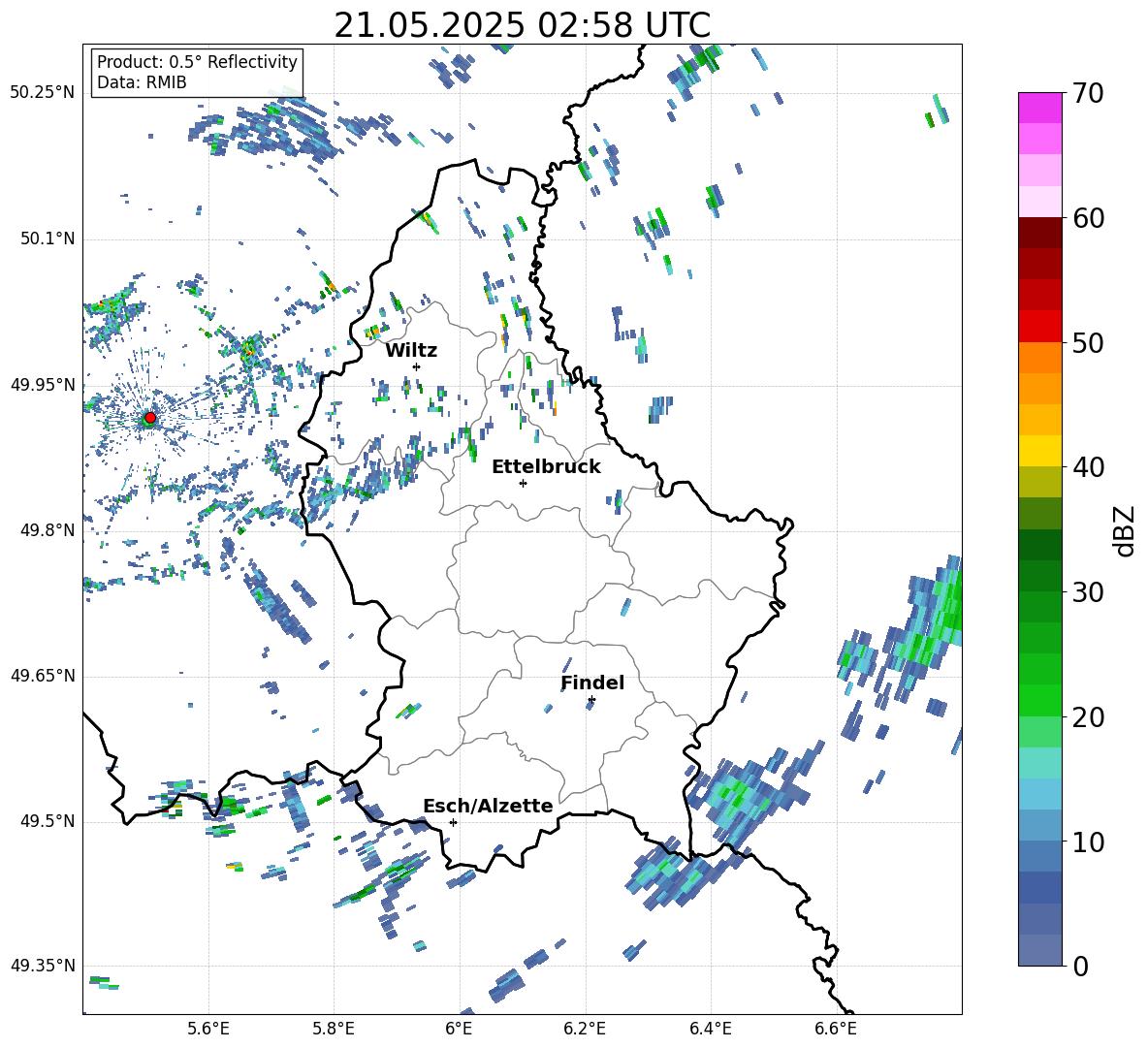1148x1048 pixels.
Task: Click the 50.1°N latitude label
Action: pos(48,238)
